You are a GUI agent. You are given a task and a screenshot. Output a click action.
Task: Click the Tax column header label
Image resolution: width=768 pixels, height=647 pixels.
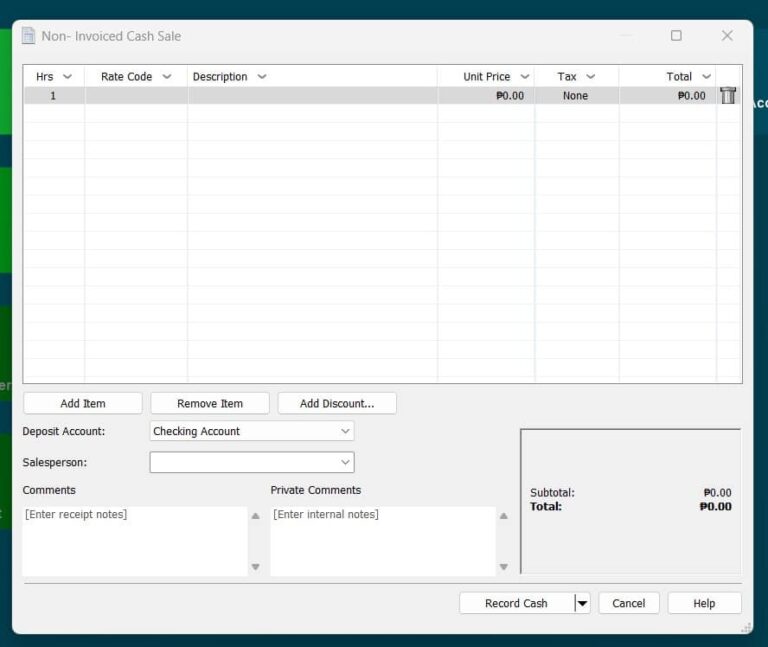point(567,76)
